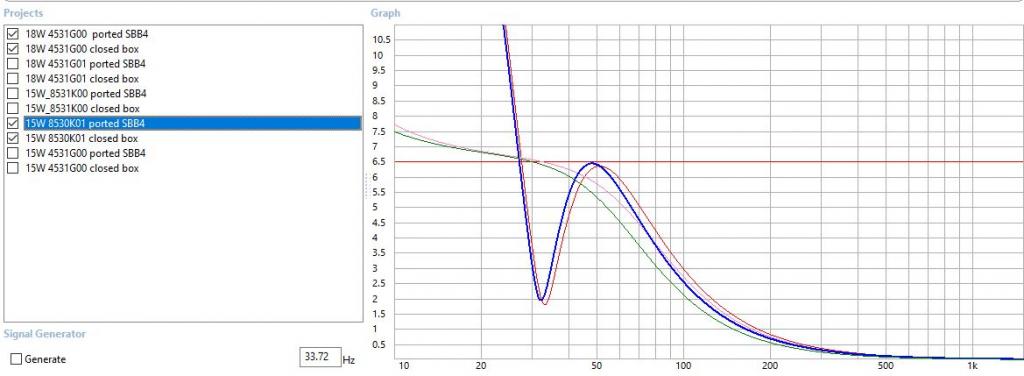
Task: Uncheck 18W 4531G00 ported SBB4 checkbox
Action: click(12, 34)
